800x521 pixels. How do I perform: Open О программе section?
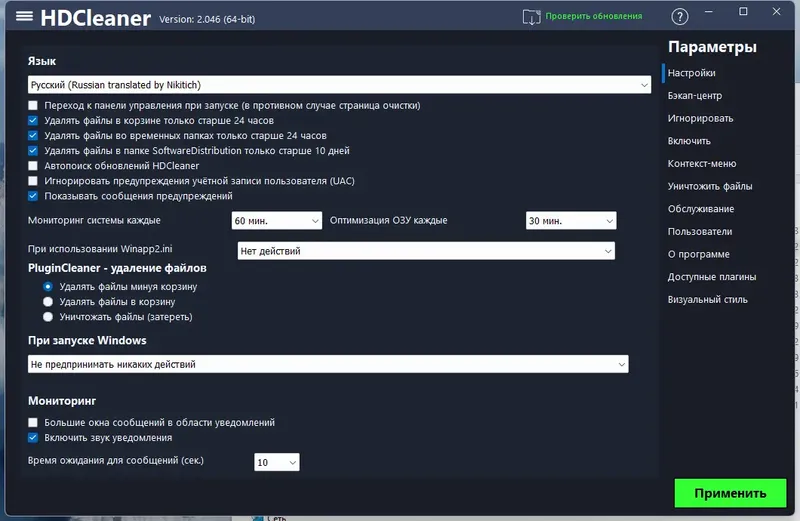pyautogui.click(x=698, y=254)
